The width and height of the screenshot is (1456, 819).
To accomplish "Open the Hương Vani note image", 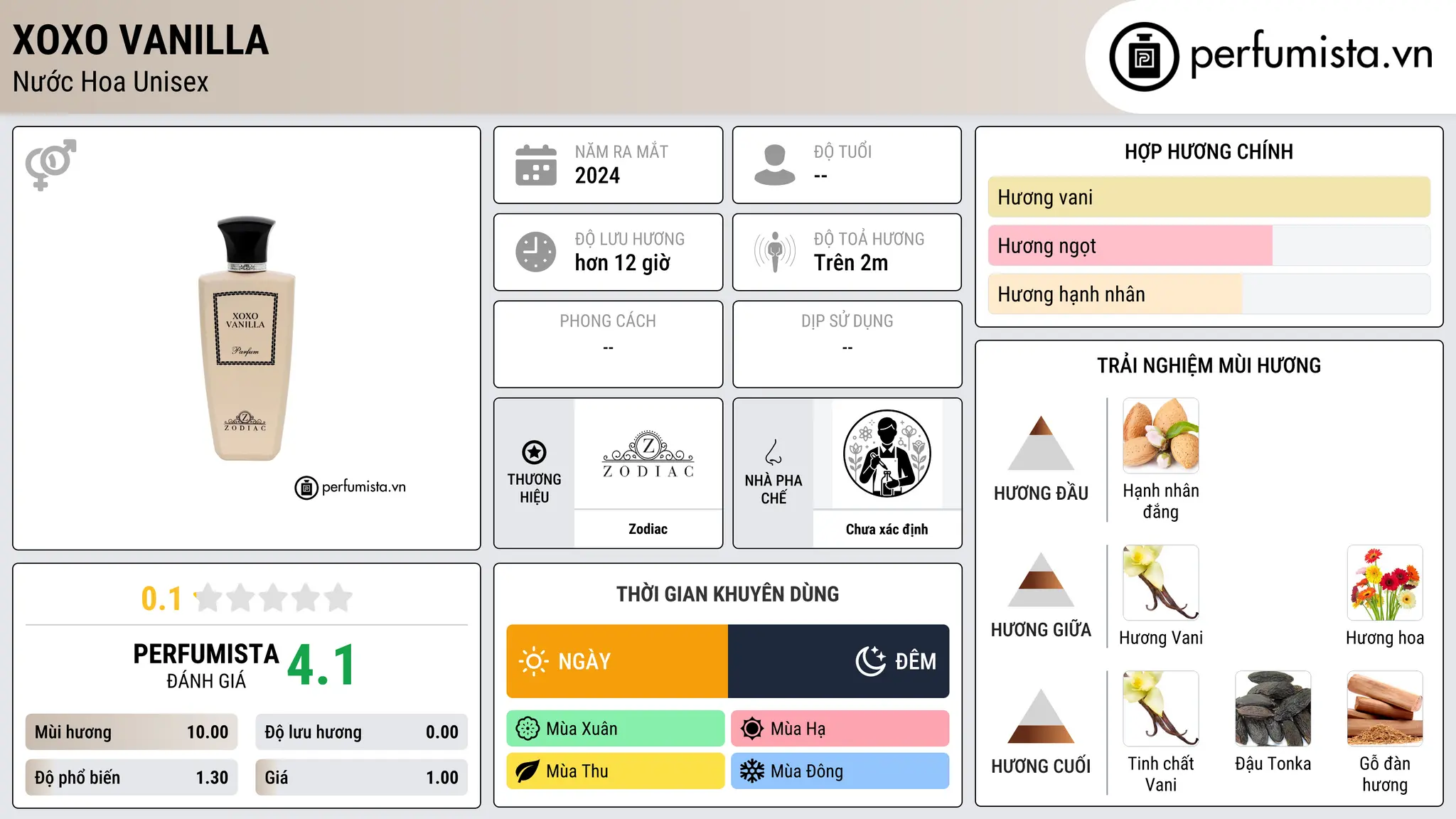I will [1161, 583].
